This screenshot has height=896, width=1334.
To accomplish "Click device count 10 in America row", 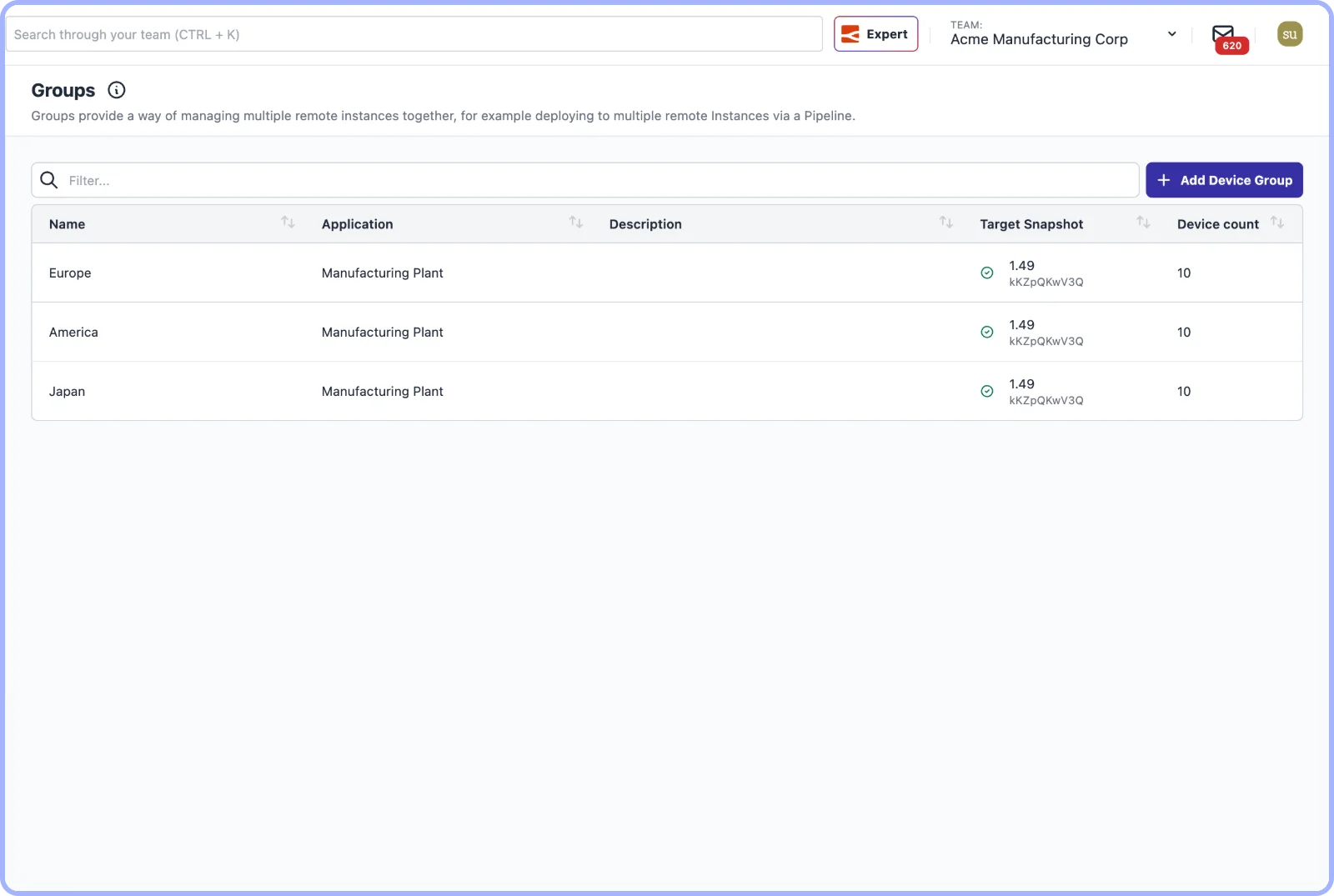I will (x=1184, y=332).
